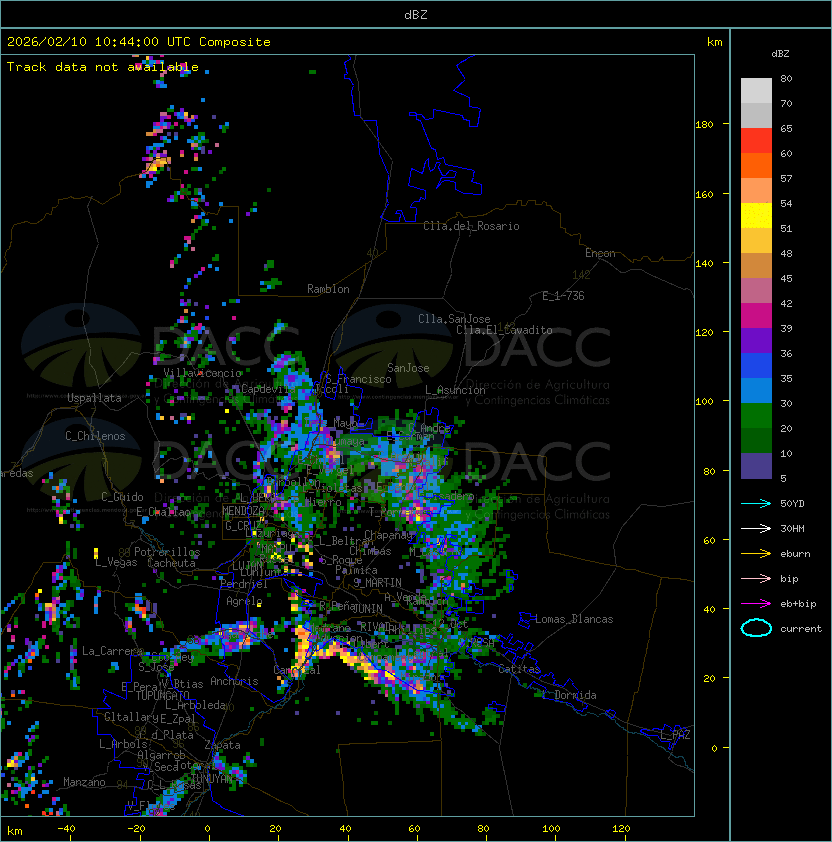Click the '-40' km horizontal axis tick
Image resolution: width=832 pixels, height=842 pixels.
click(x=67, y=829)
